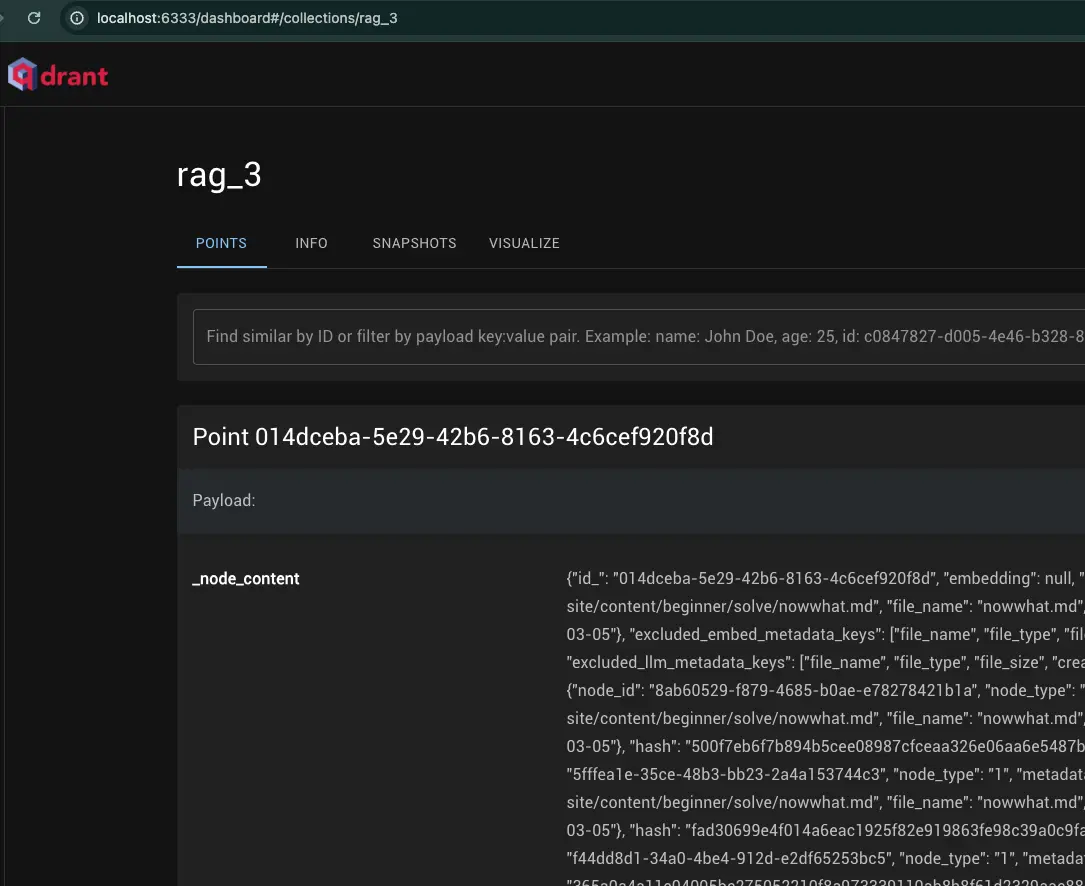Viewport: 1085px width, 886px height.
Task: Open the SNAPSHOTS tab
Action: 414,243
